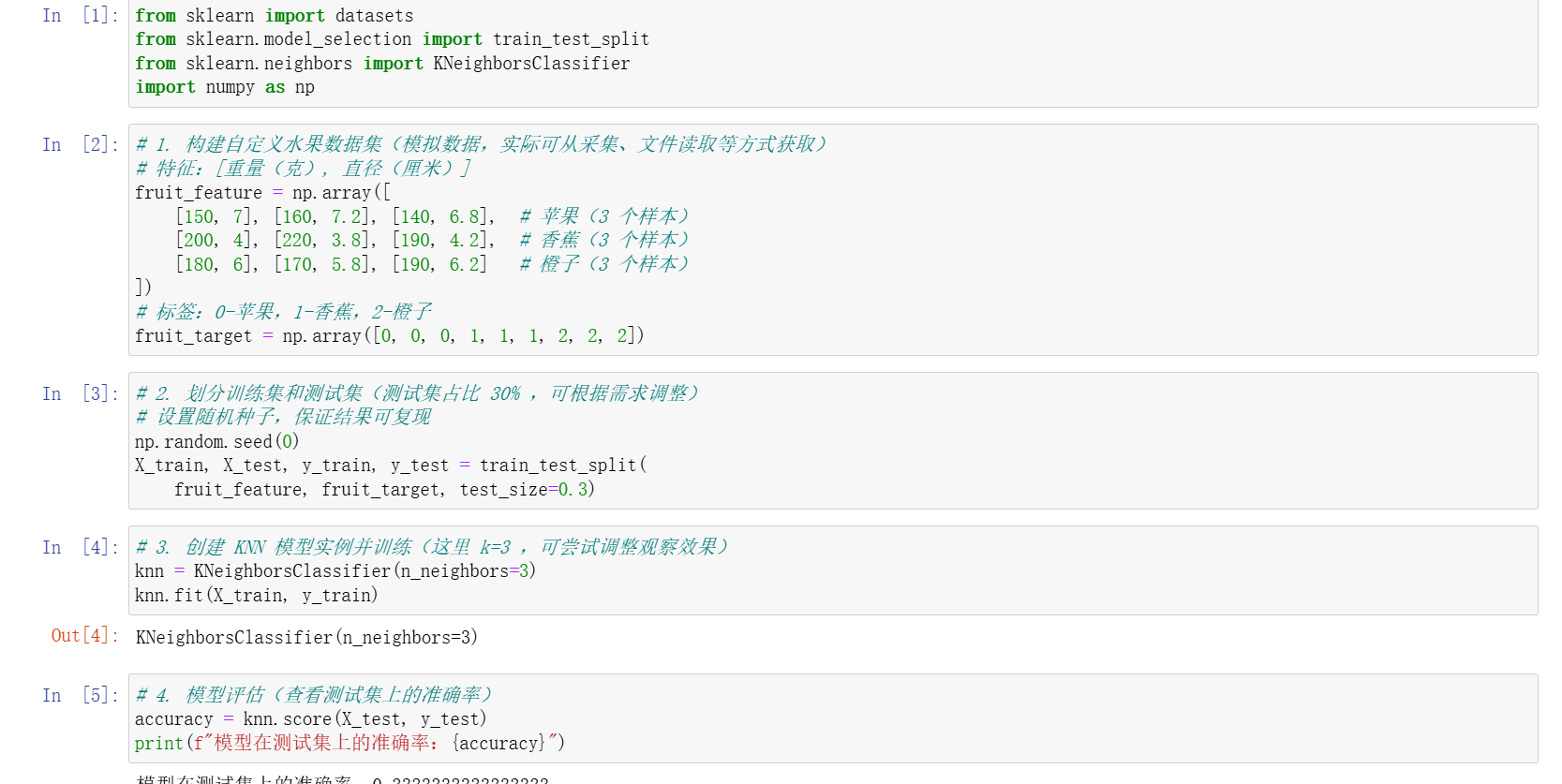
Task: Click the '# 3.' KNN model comment
Action: [433, 547]
